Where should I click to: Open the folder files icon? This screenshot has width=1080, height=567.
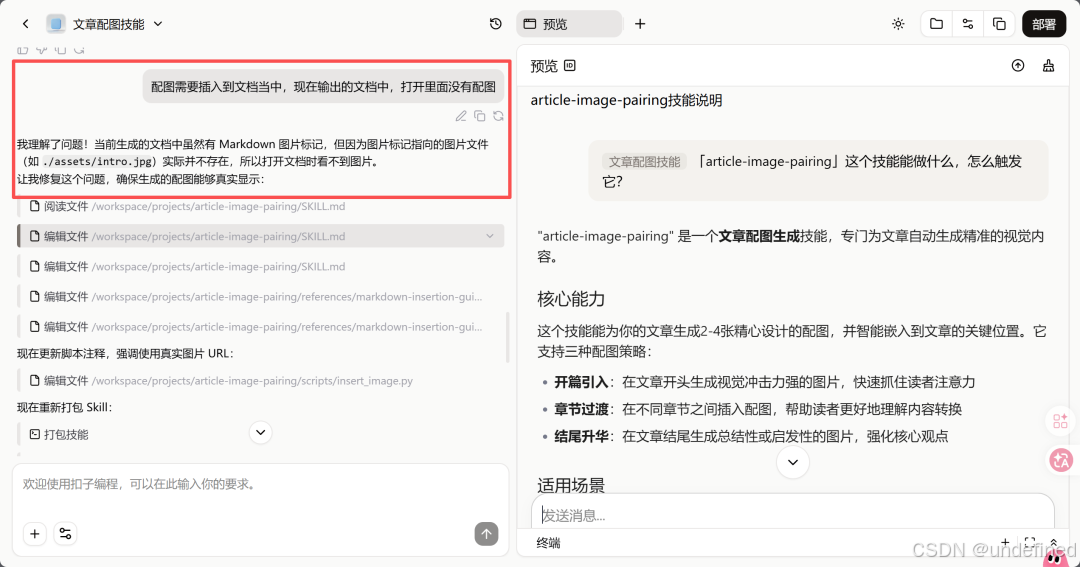tap(936, 24)
